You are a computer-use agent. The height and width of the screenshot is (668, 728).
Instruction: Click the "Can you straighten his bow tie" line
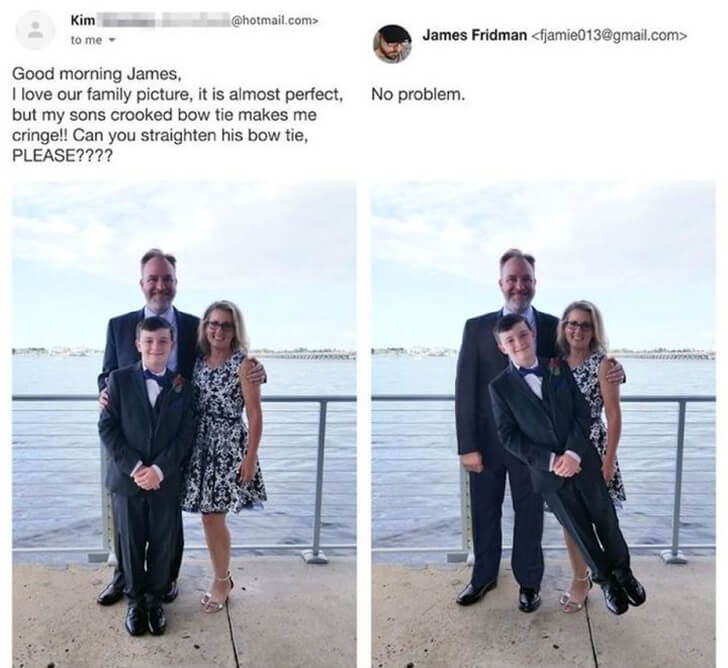pyautogui.click(x=160, y=135)
